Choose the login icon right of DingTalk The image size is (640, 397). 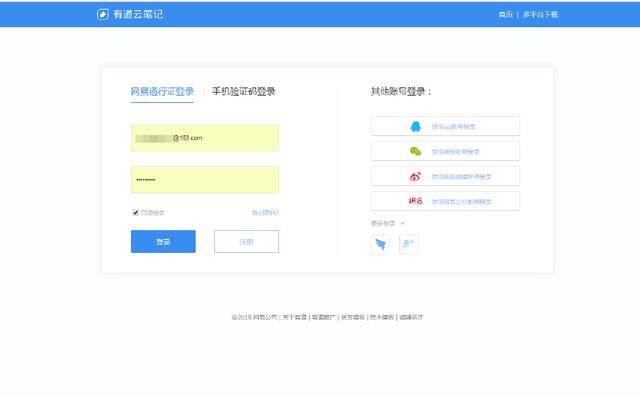coord(409,244)
